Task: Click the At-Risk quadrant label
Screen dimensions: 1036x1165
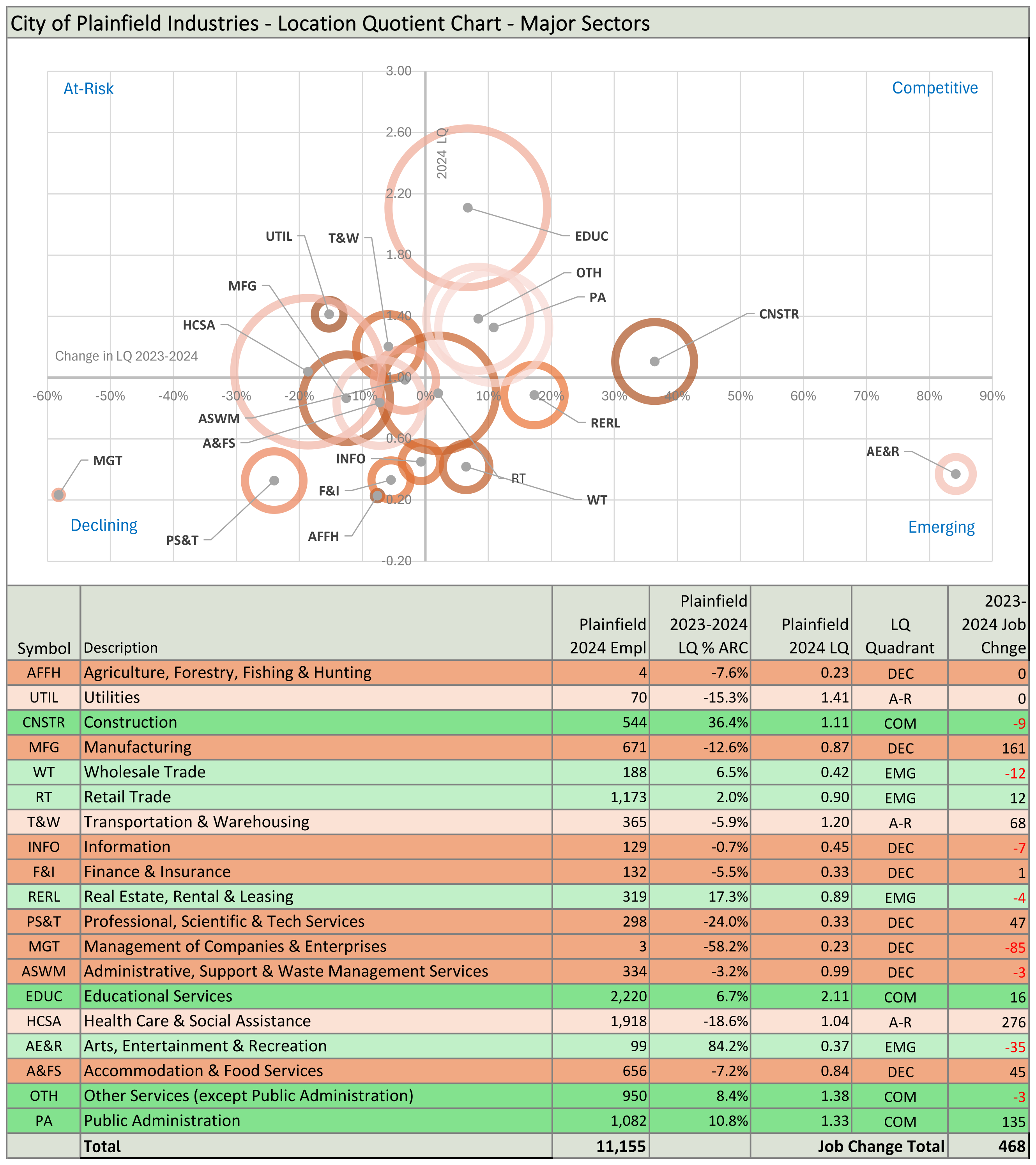Action: [x=88, y=89]
